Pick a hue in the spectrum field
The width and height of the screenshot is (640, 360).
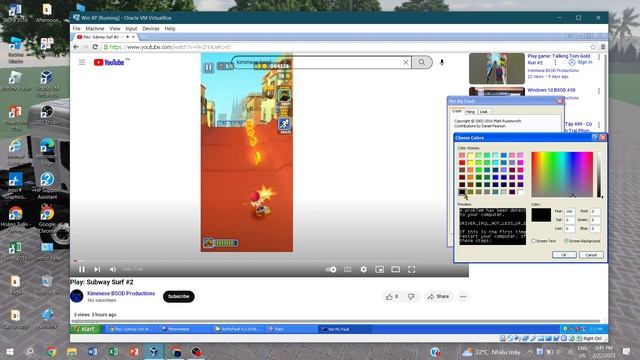point(562,175)
